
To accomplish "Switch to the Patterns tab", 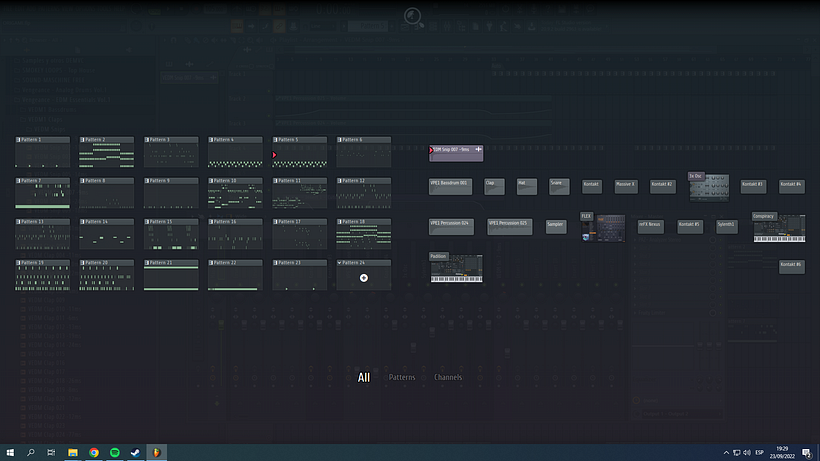I will click(x=402, y=377).
